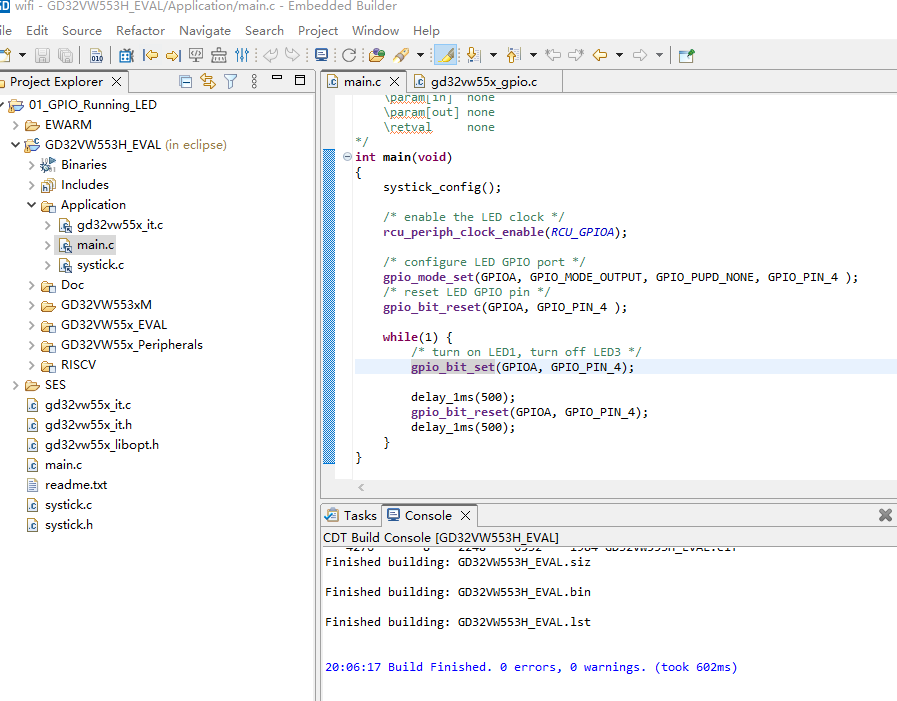
Task: Switch to the gd32vw55x_gpio.c editor tab
Action: 483,82
